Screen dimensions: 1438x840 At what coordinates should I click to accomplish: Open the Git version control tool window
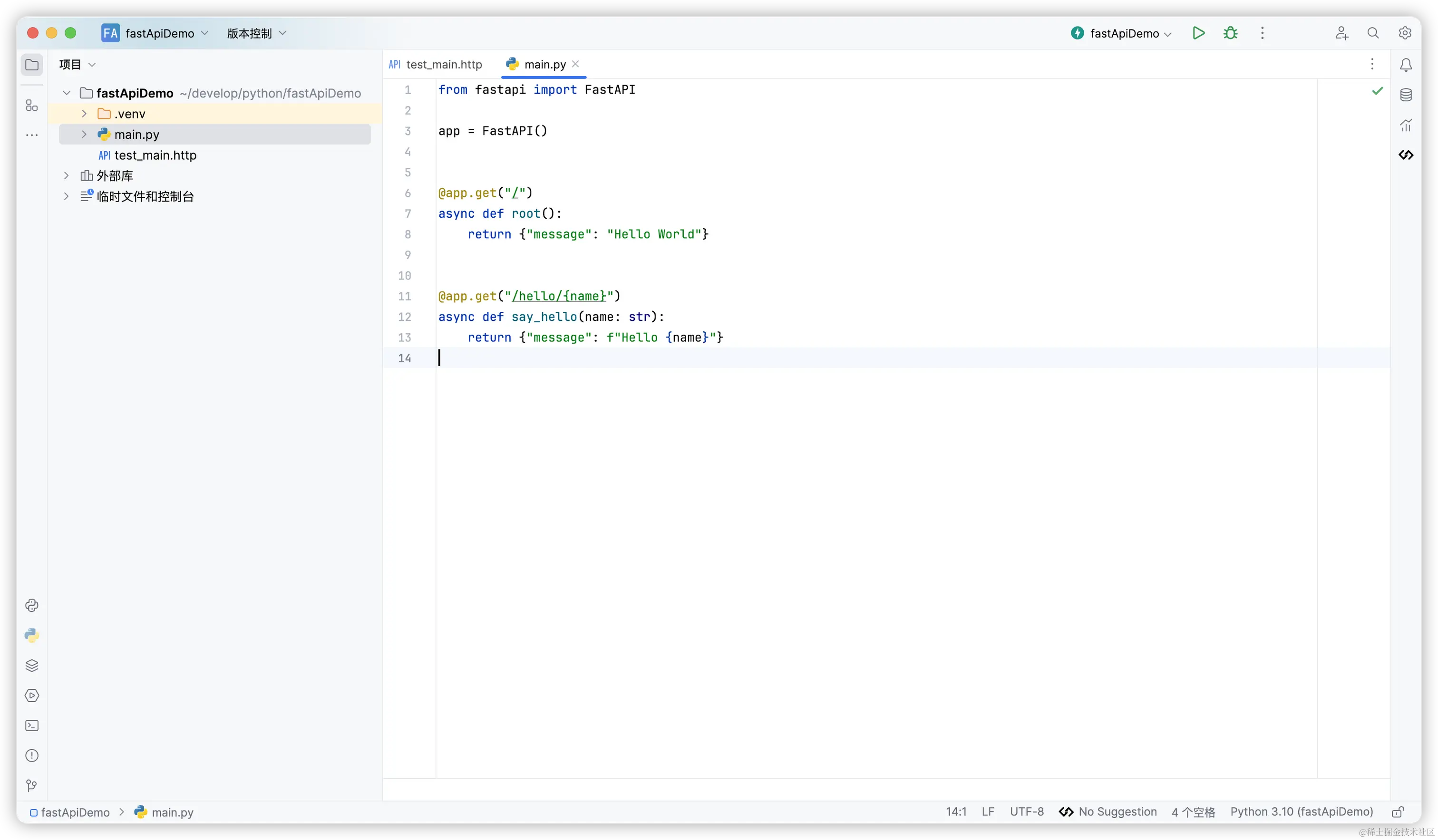32,786
